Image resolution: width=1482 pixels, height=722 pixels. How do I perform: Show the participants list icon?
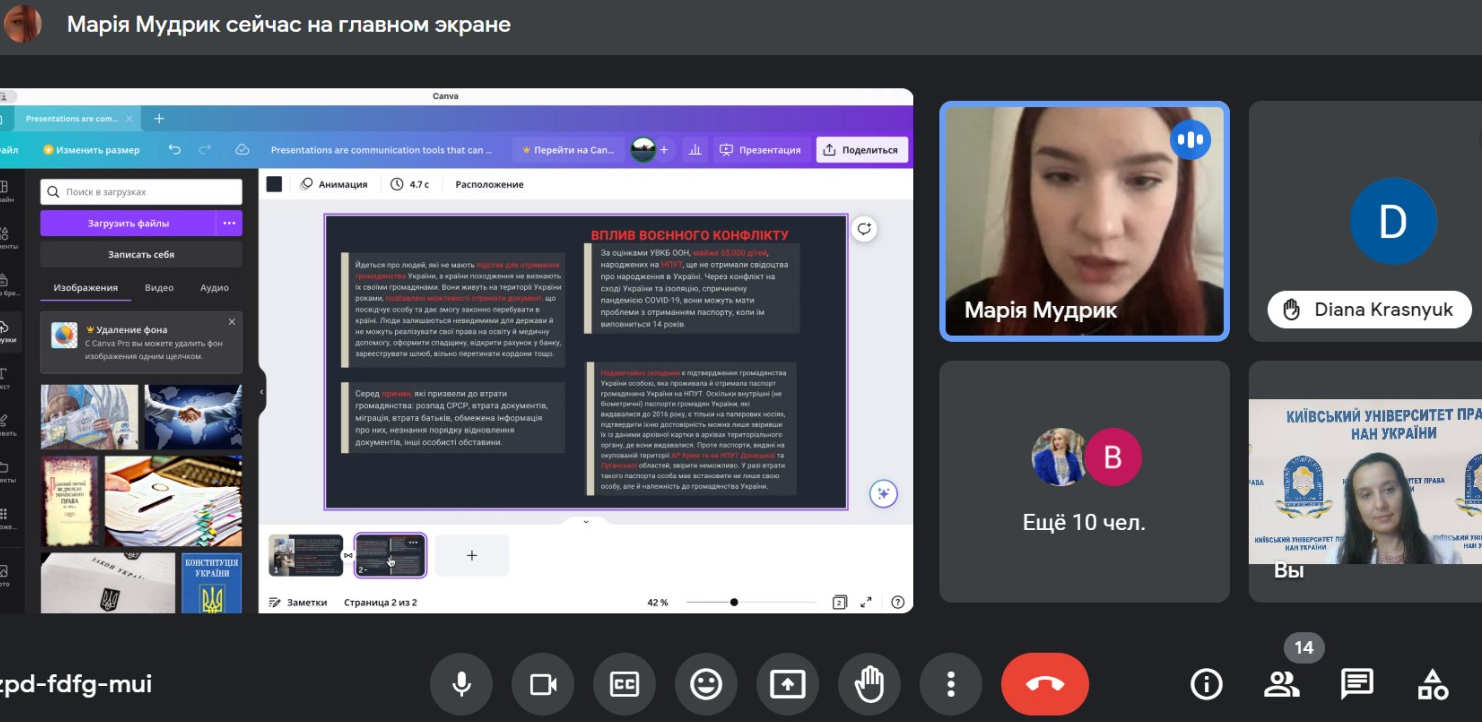tap(1281, 684)
